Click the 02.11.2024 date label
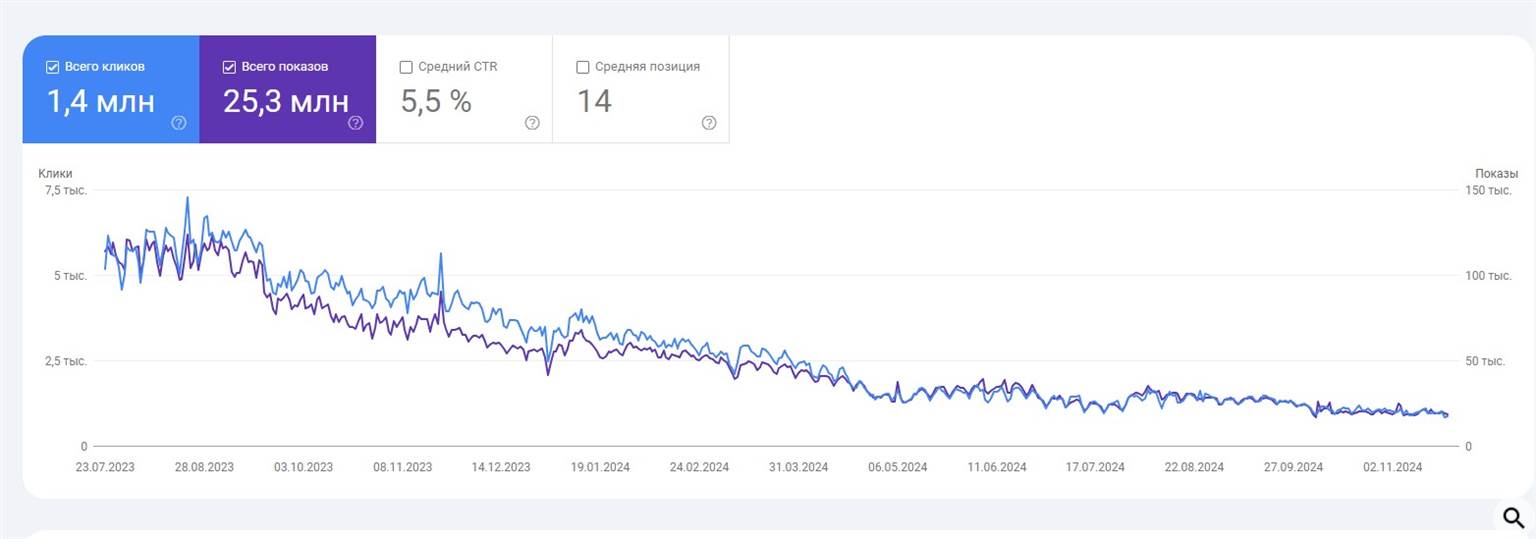Image resolution: width=1536 pixels, height=539 pixels. click(1393, 467)
